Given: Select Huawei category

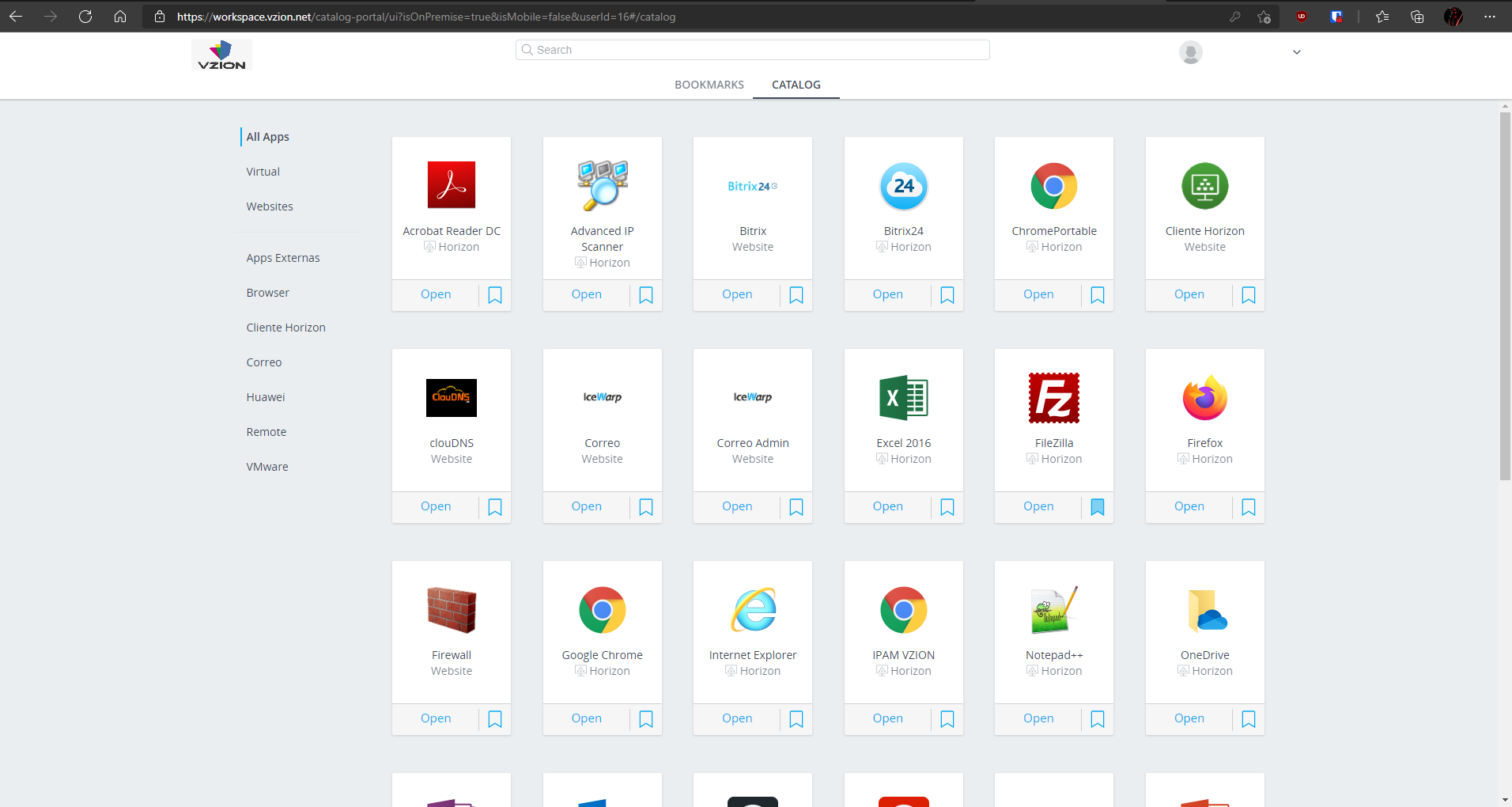Looking at the screenshot, I should point(266,397).
